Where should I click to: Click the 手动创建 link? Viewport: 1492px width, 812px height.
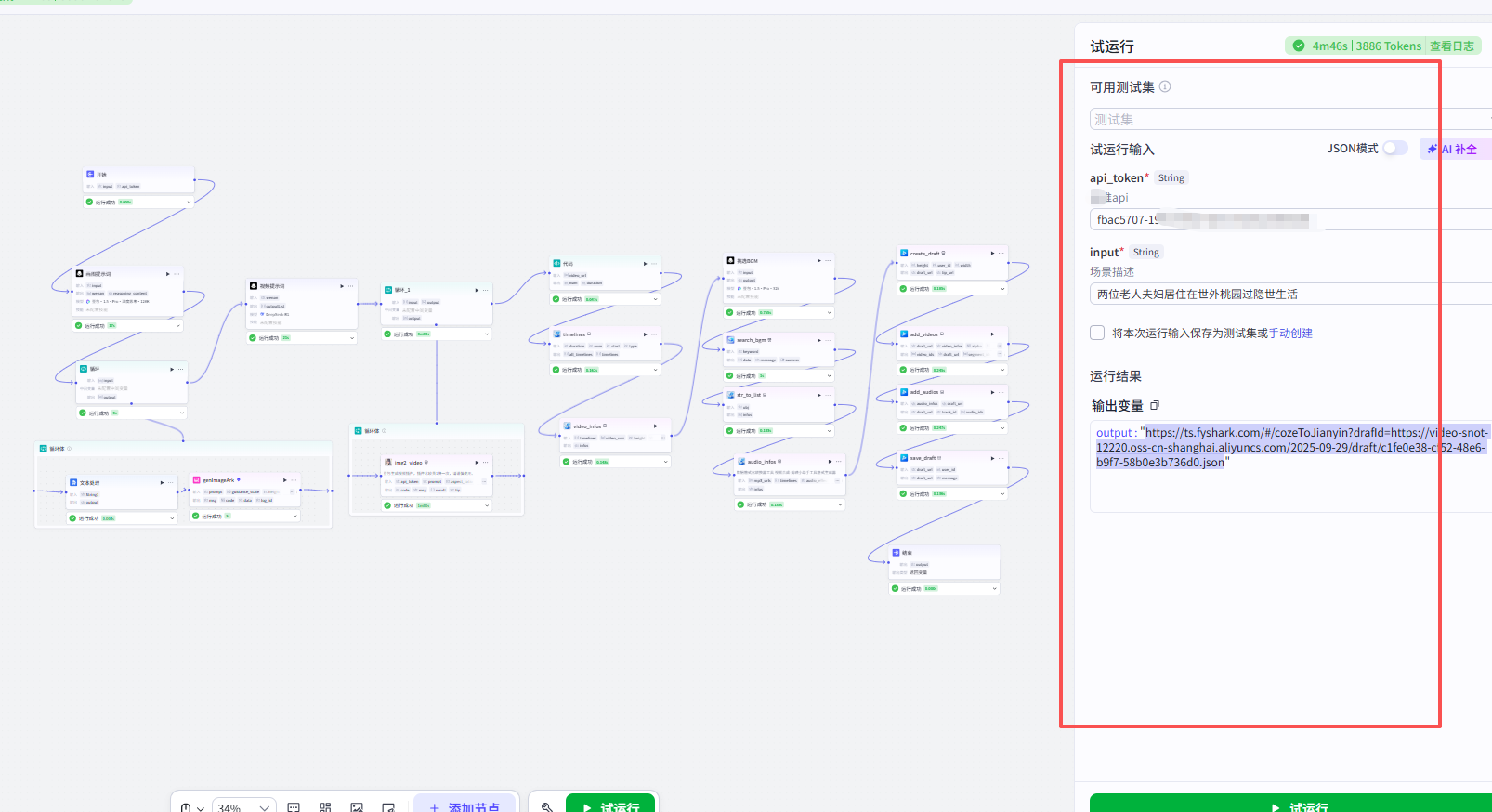tap(1290, 334)
